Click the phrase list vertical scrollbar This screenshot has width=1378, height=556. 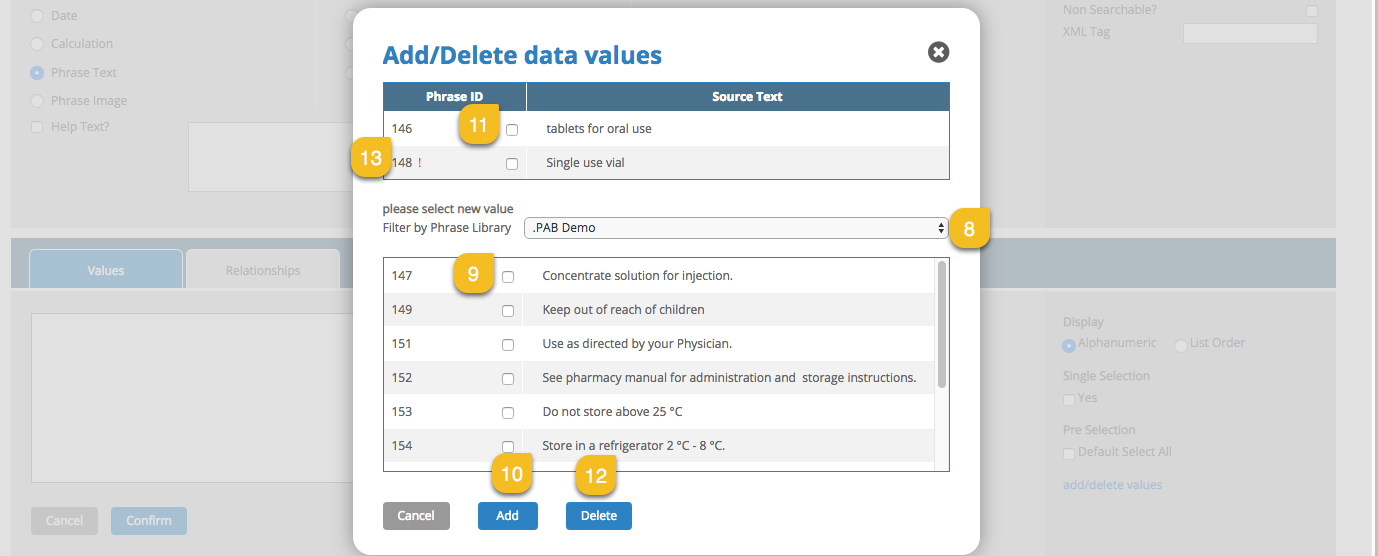pyautogui.click(x=941, y=326)
